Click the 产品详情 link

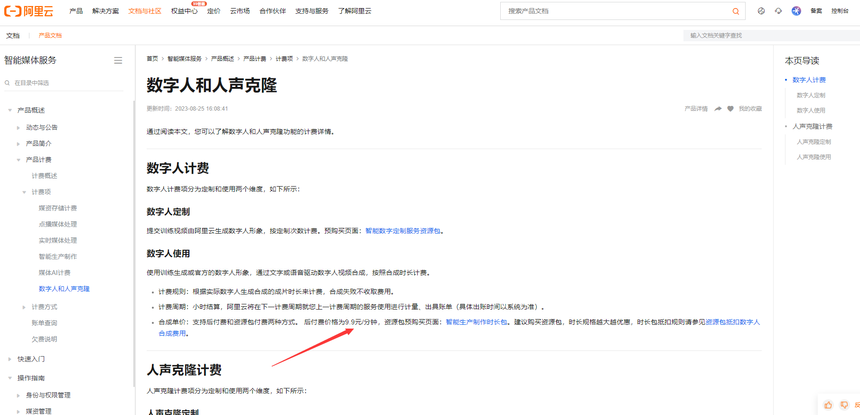tap(696, 109)
